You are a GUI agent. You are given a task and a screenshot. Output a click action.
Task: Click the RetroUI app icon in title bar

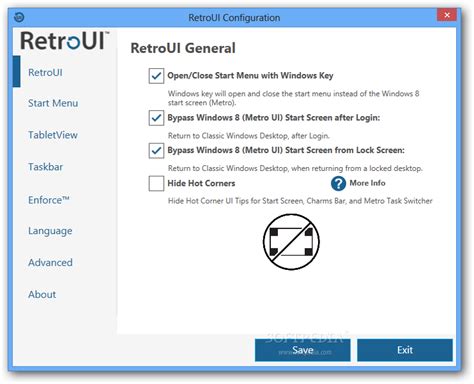(x=19, y=17)
